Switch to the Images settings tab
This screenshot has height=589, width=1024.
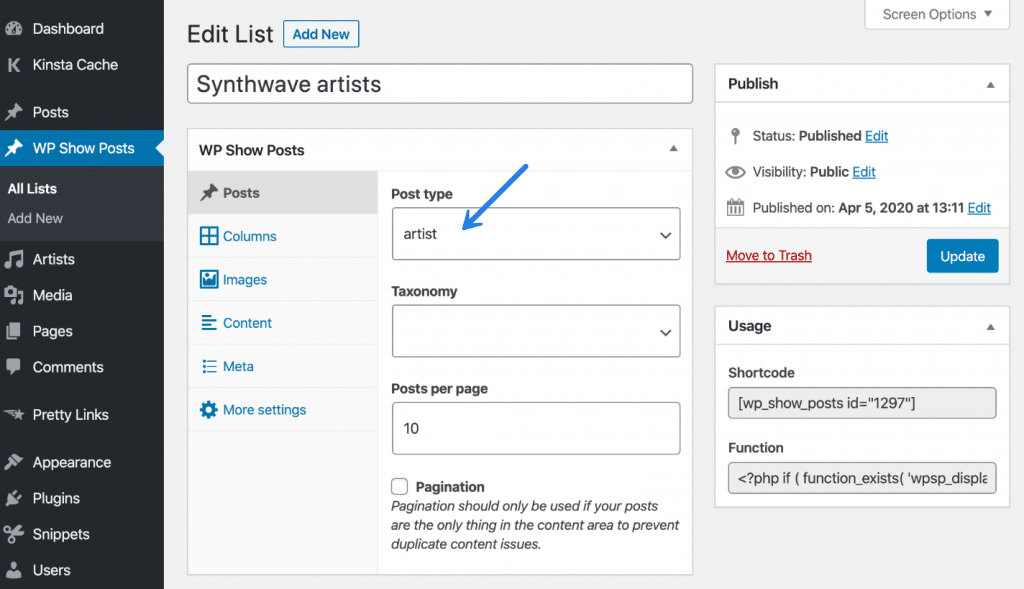click(283, 279)
